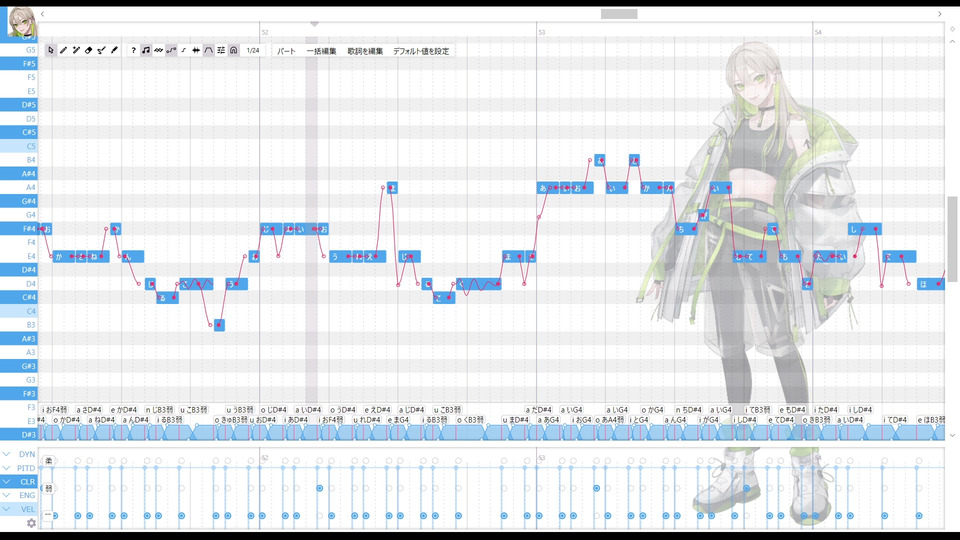This screenshot has width=960, height=540.
Task: Open the 歌詞を編集 menu
Action: (x=366, y=51)
